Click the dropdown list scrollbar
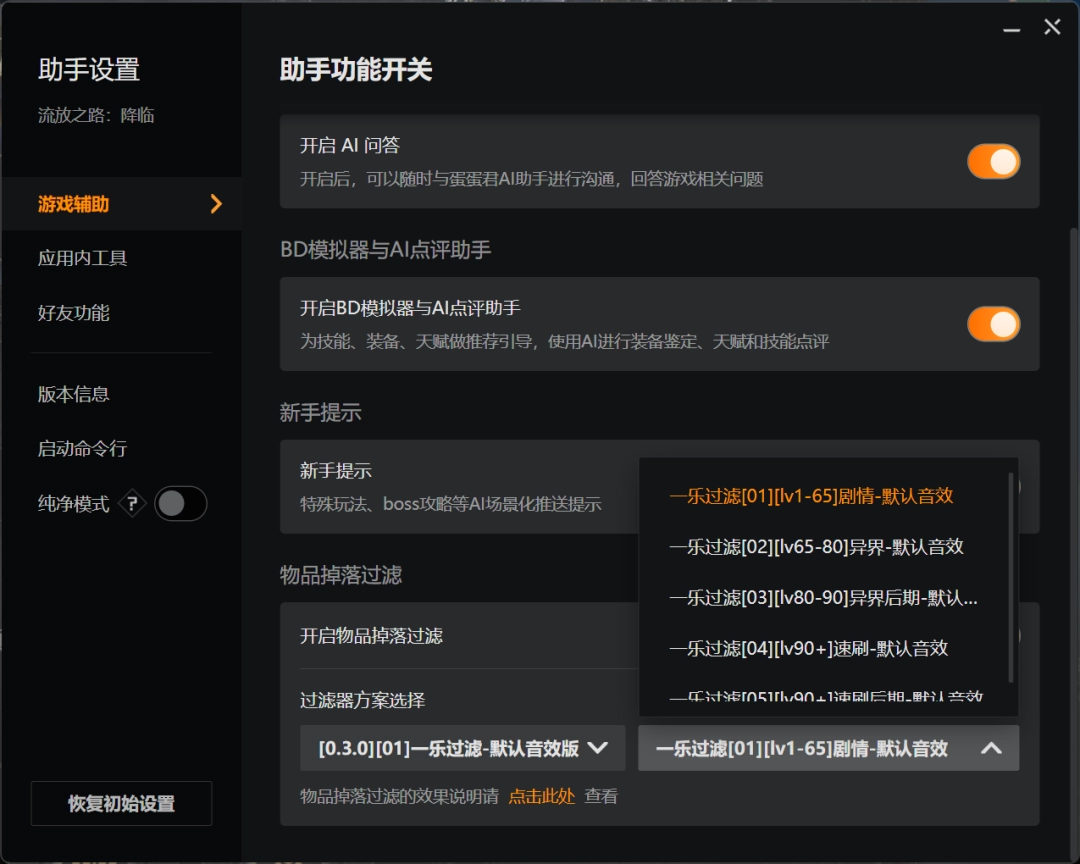The image size is (1080, 864). [x=1011, y=580]
